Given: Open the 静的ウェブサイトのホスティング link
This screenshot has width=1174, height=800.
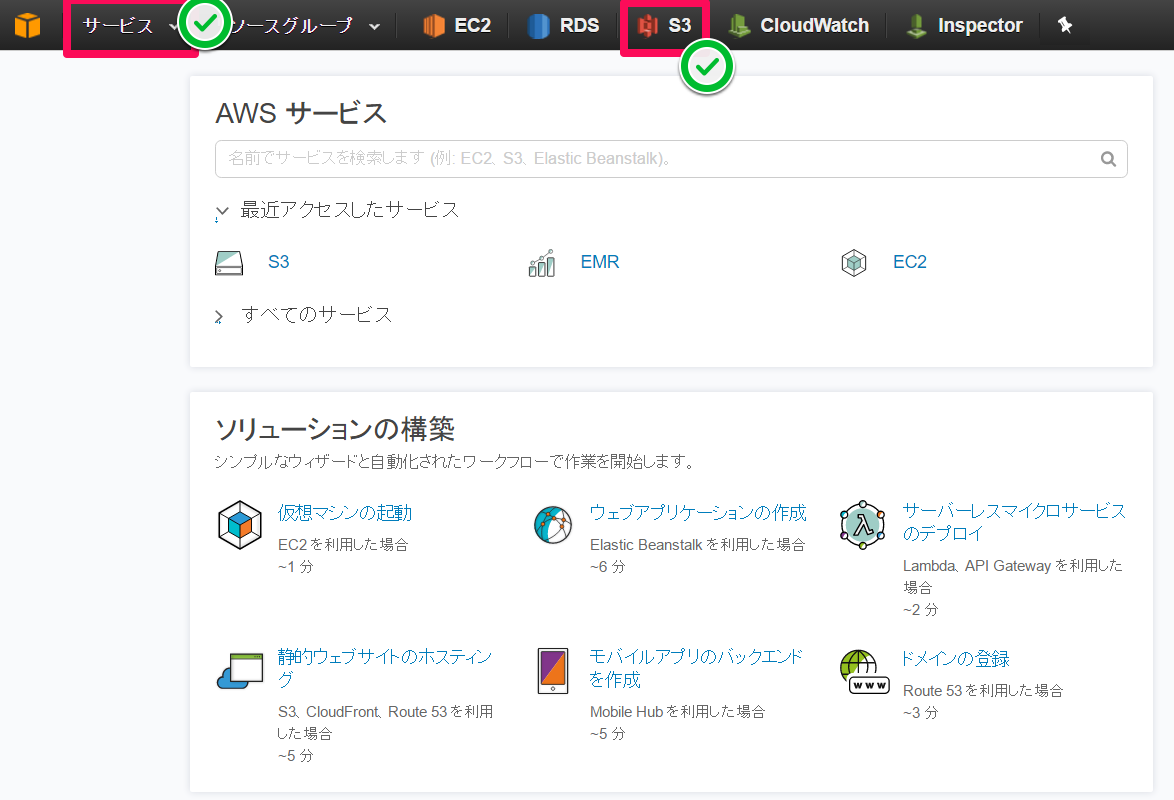Looking at the screenshot, I should coord(385,668).
